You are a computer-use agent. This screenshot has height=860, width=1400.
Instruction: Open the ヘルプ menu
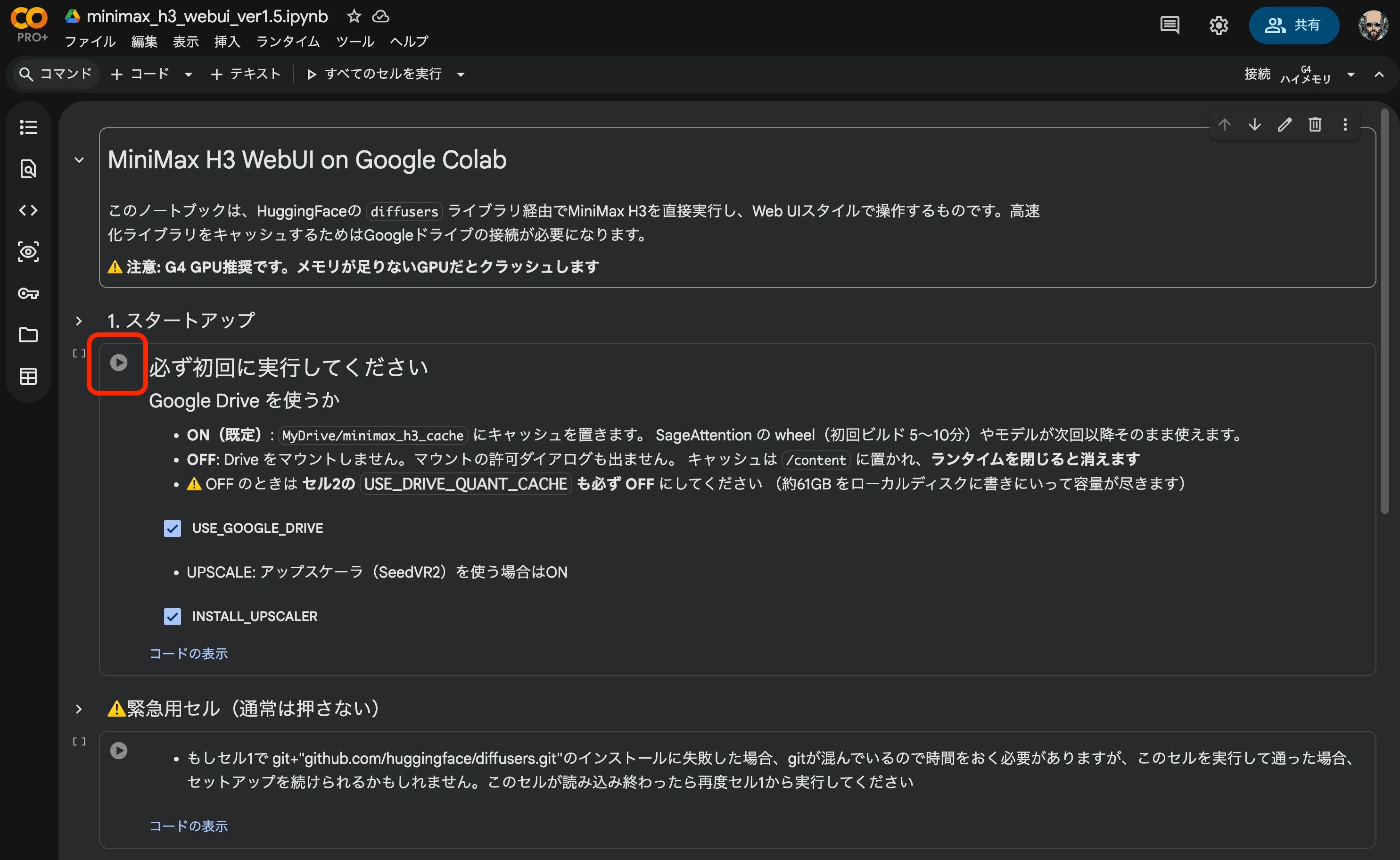410,41
